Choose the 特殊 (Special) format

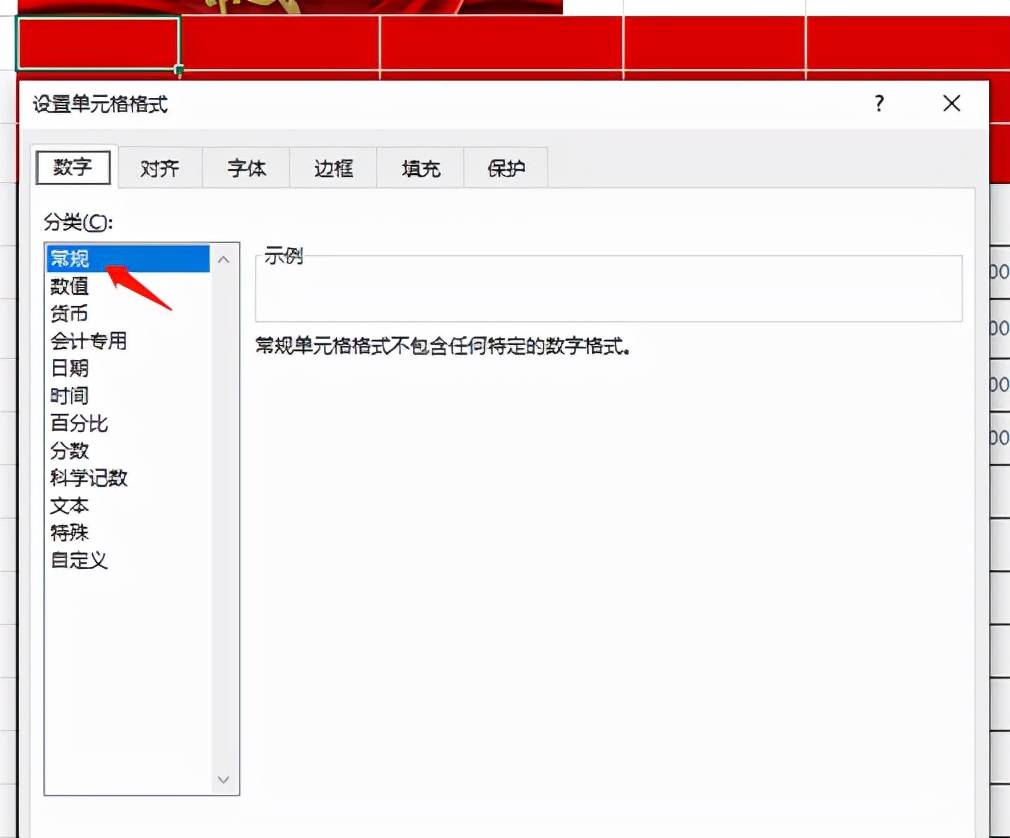68,533
